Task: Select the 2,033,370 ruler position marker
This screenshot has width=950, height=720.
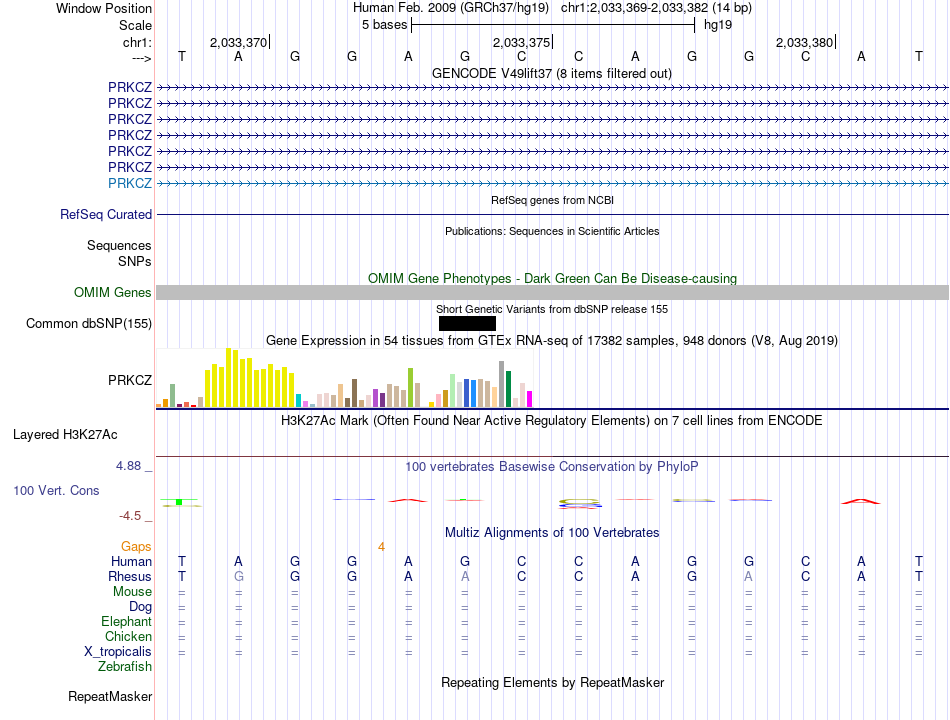Action: pyautogui.click(x=239, y=42)
